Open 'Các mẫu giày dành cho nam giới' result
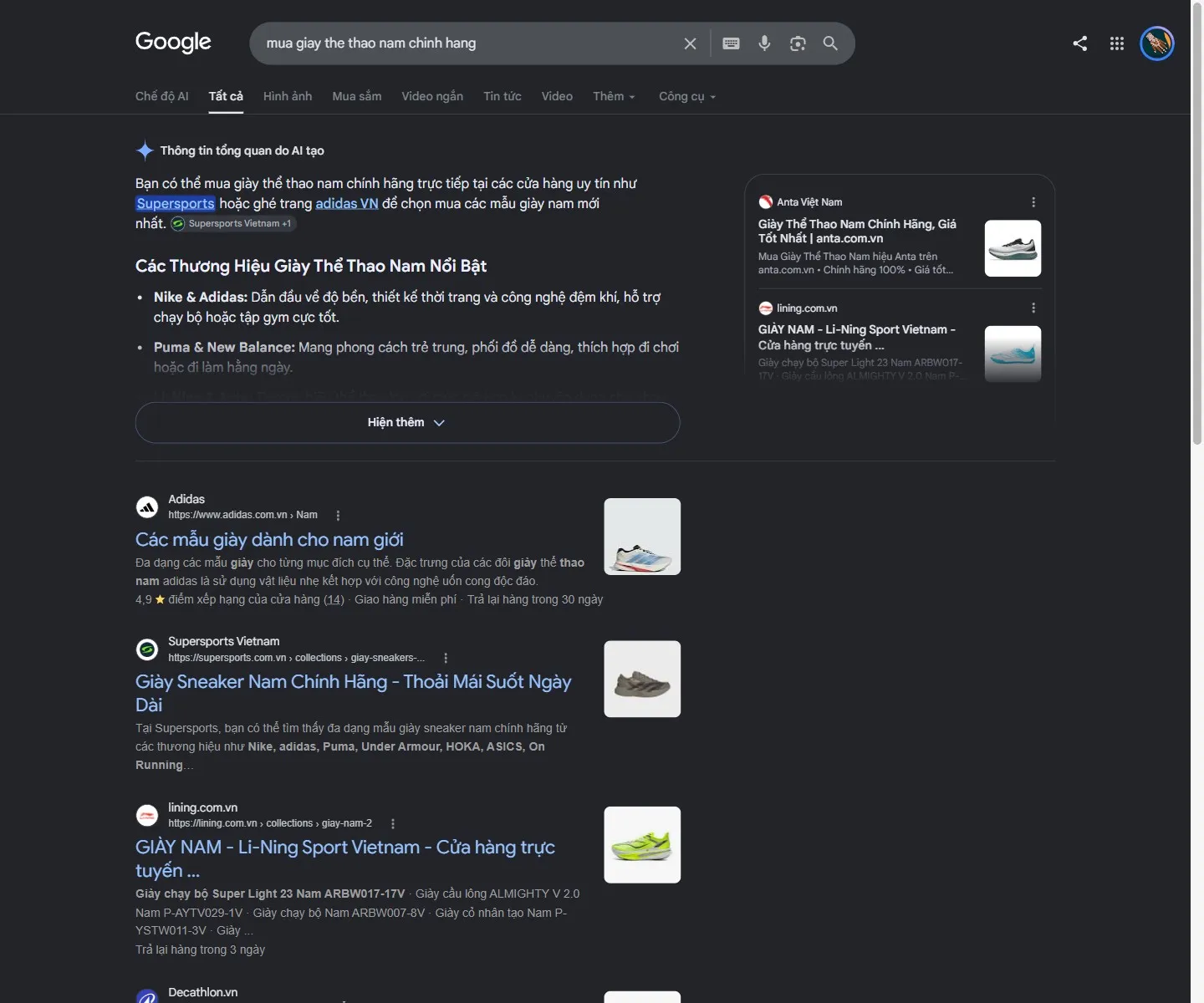Screen dimensions: 1204x1003 (269, 540)
